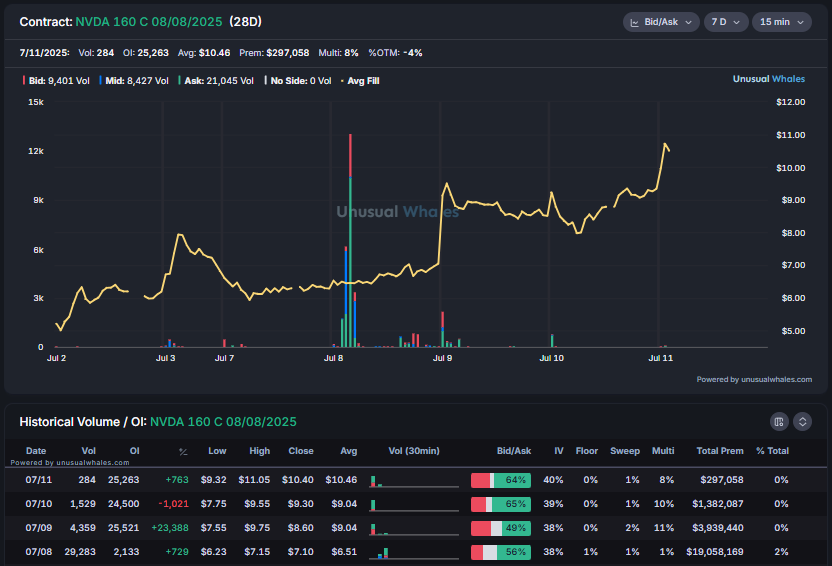Toggle the Avg Fill legend series
Screen dimensions: 832x566
click(x=360, y=81)
